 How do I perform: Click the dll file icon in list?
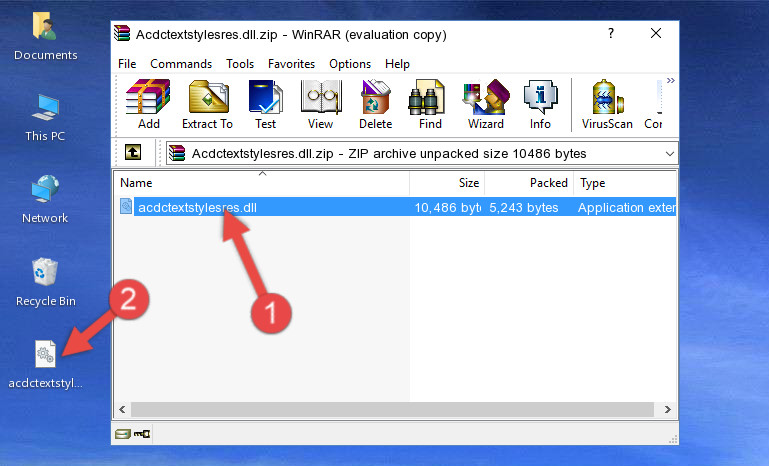[126, 207]
